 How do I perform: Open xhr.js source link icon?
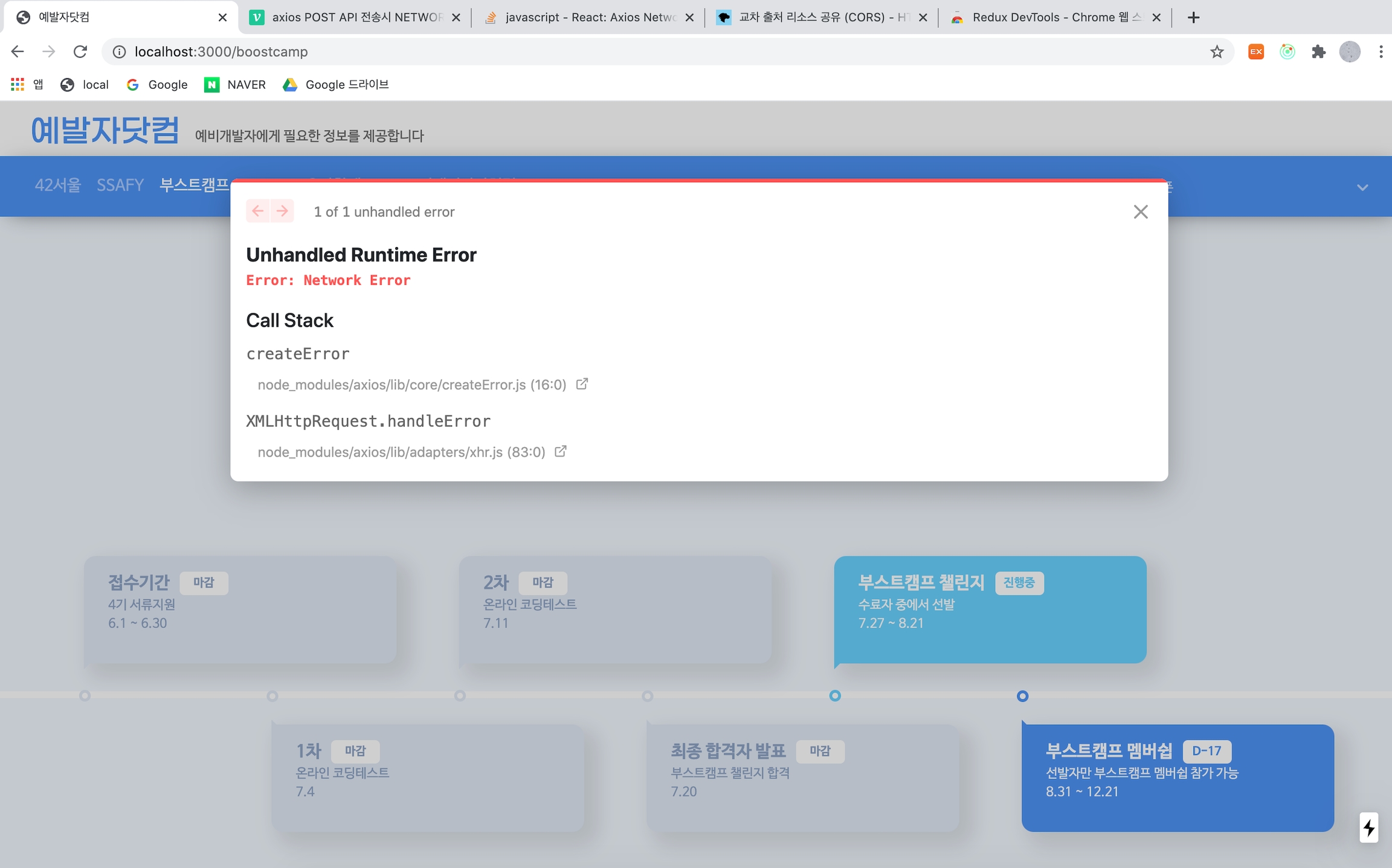point(561,451)
